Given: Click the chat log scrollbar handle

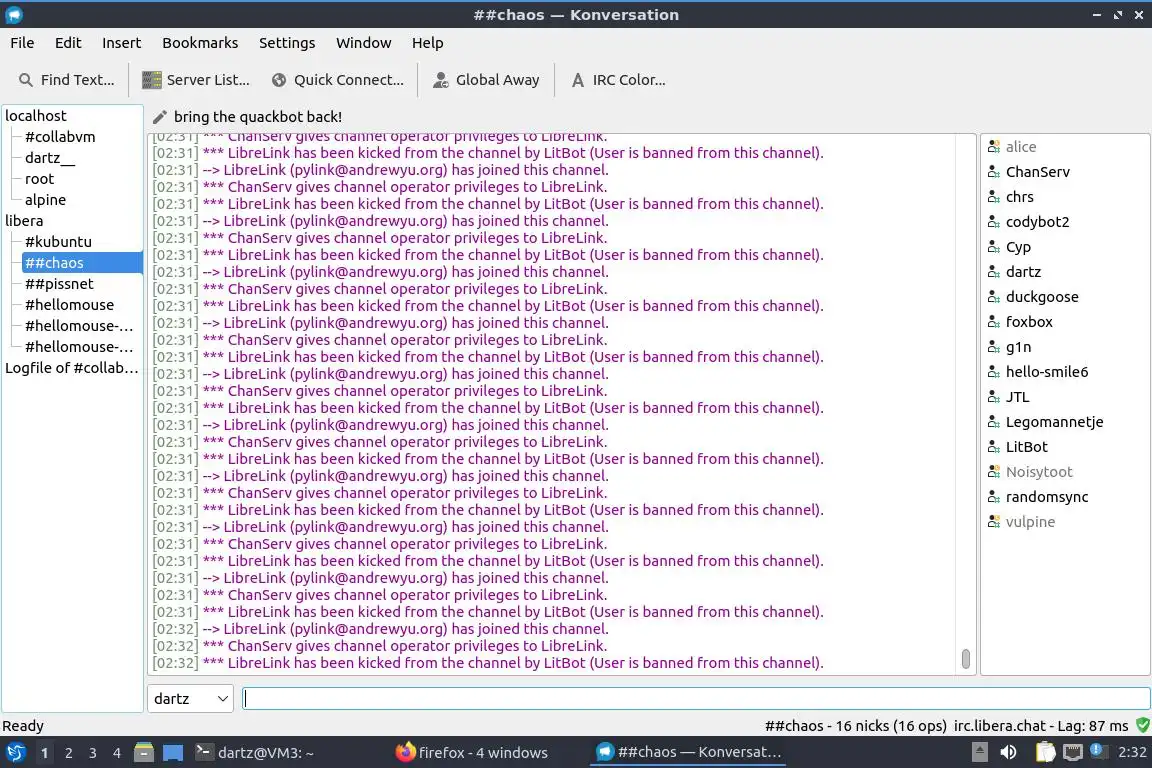Looking at the screenshot, I should click(965, 659).
